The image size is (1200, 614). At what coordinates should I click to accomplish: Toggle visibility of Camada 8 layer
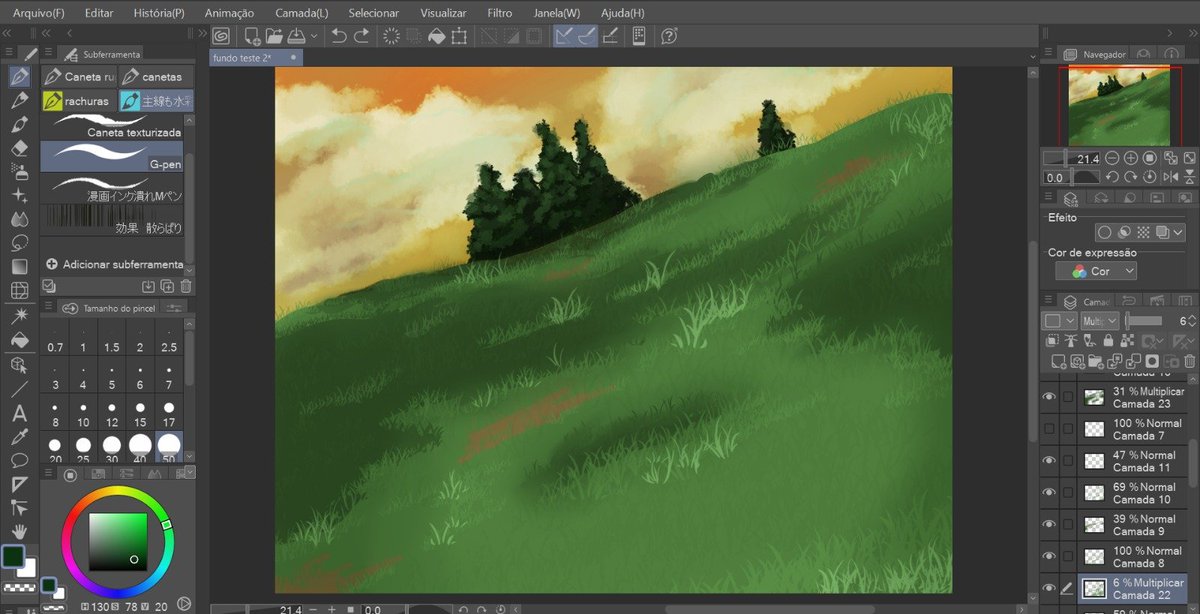click(1049, 557)
